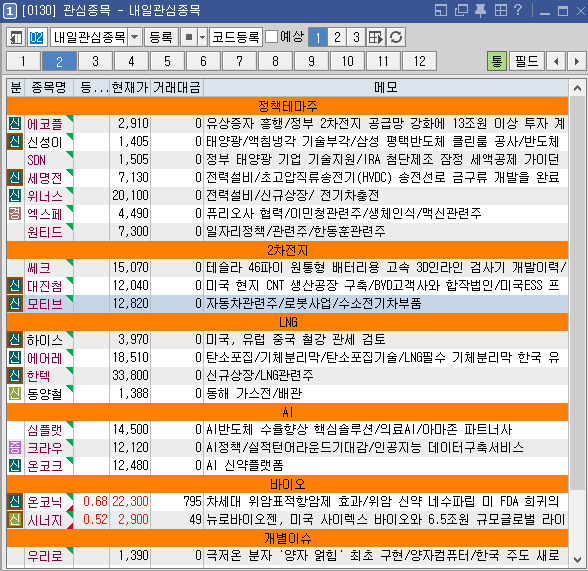Click the LNG group header
The image size is (588, 571).
point(288,322)
